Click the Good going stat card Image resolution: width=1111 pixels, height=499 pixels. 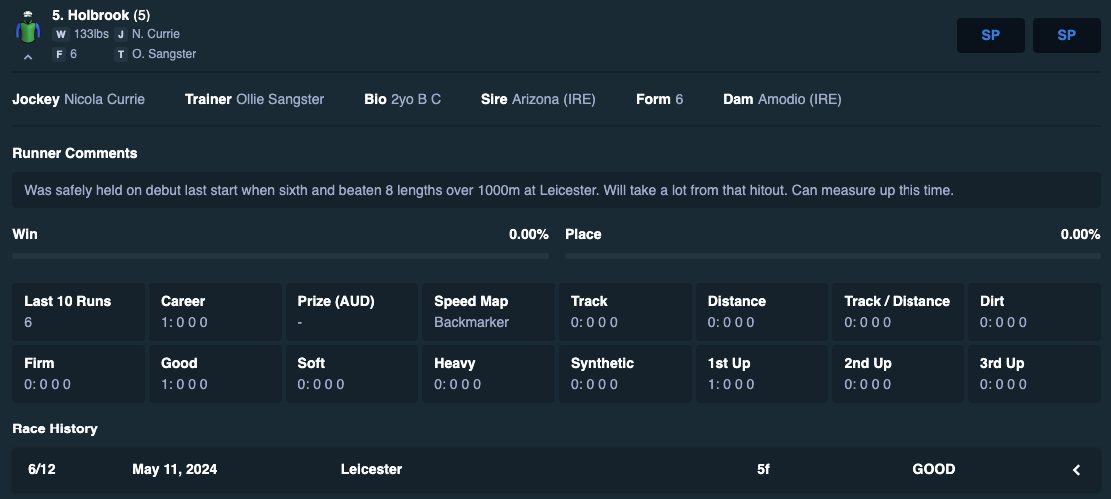[215, 374]
